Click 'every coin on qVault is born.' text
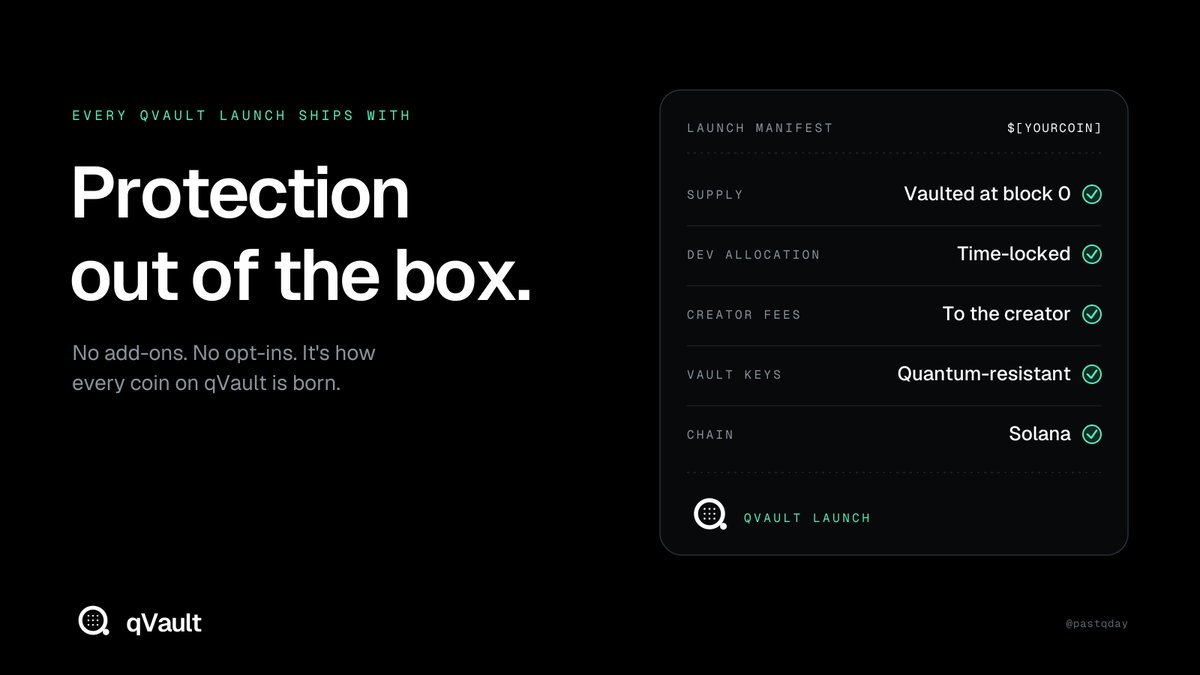1200x675 pixels. [206, 383]
